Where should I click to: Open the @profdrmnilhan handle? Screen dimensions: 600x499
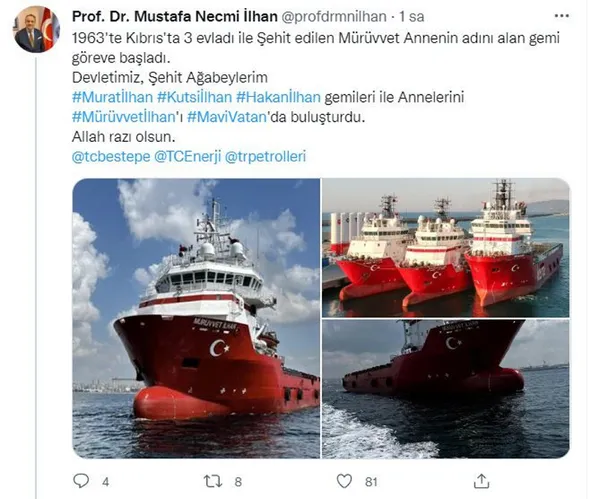click(334, 16)
